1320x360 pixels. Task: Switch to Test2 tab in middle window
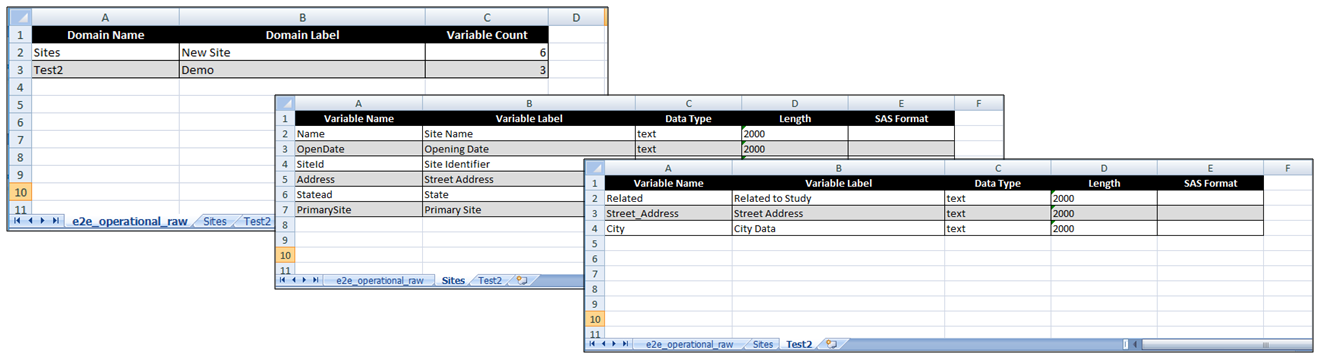coord(490,281)
